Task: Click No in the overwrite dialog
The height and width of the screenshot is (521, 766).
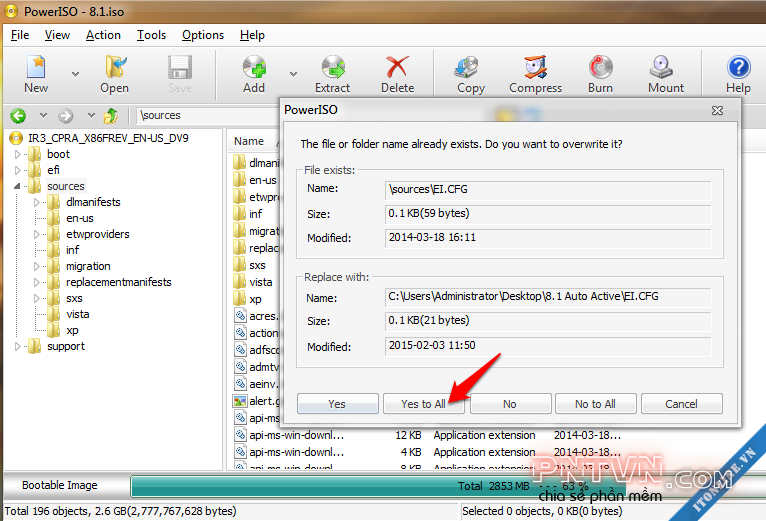Action: coord(510,404)
